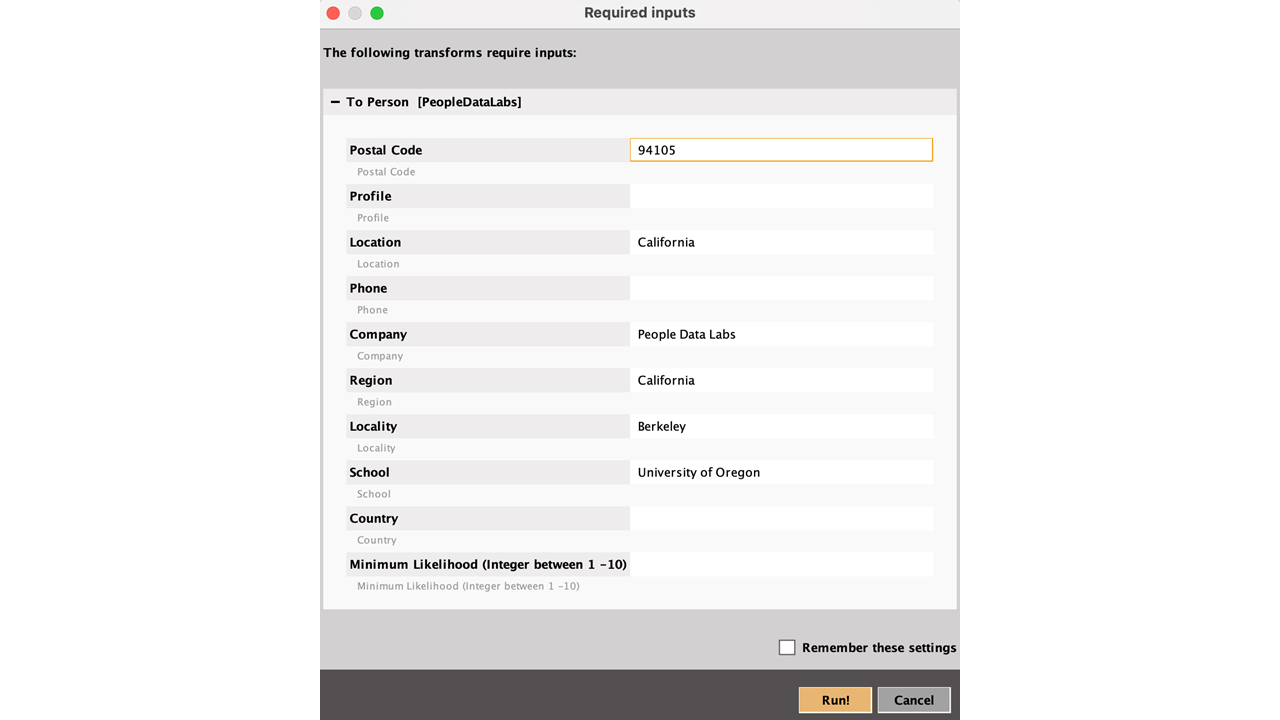Screen dimensions: 1280x720
Task: Click the bold Company label
Action: click(x=378, y=334)
